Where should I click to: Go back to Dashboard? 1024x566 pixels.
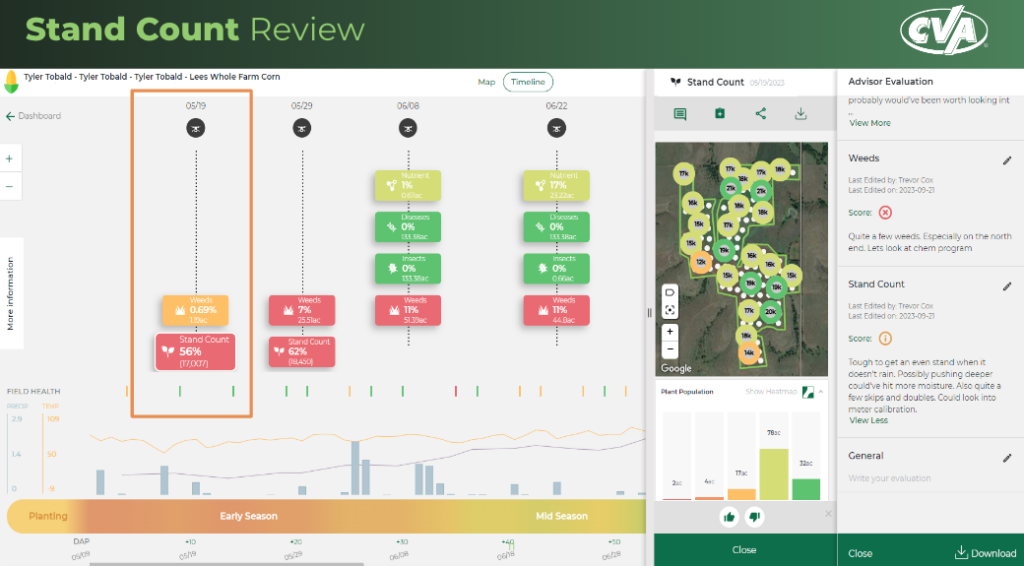coord(33,116)
